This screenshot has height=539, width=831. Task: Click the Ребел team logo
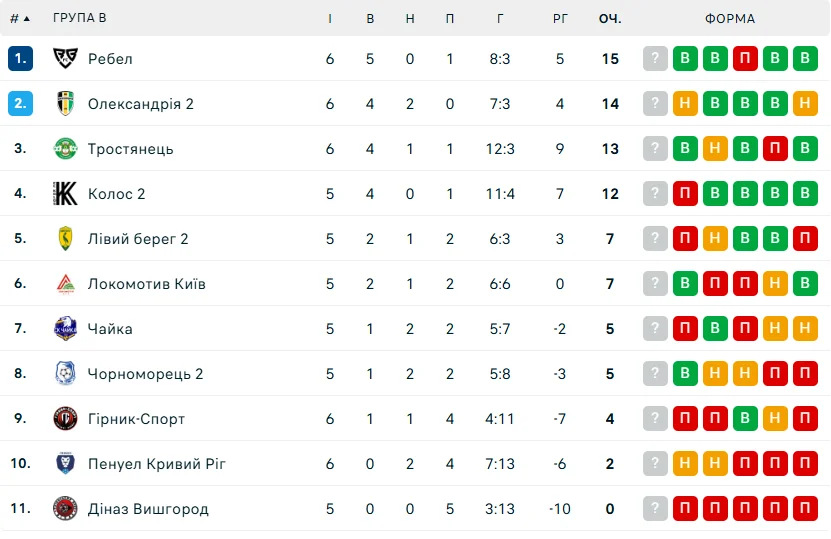[x=65, y=58]
